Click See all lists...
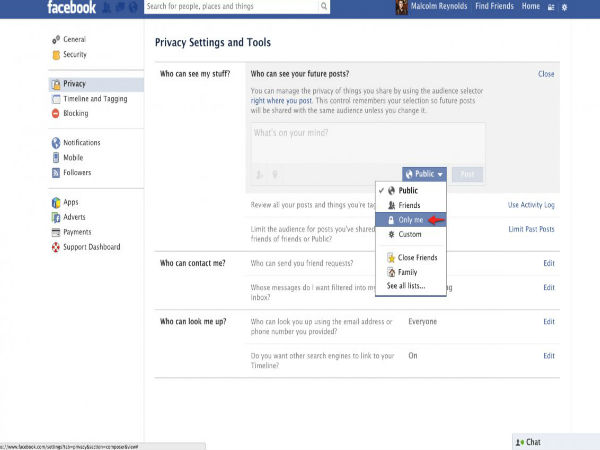This screenshot has height=450, width=600. click(x=406, y=286)
